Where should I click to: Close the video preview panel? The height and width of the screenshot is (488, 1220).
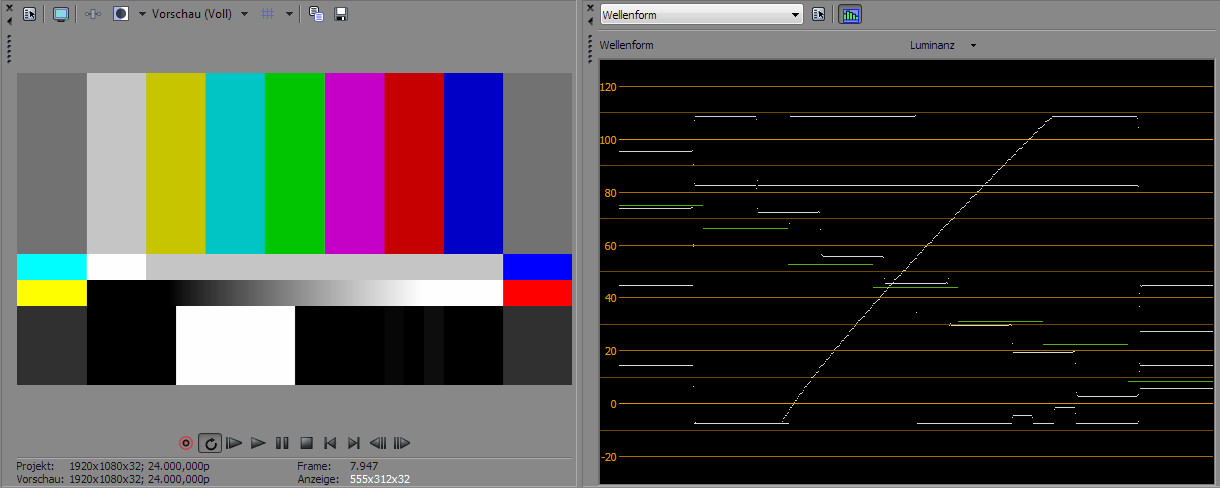(9, 8)
